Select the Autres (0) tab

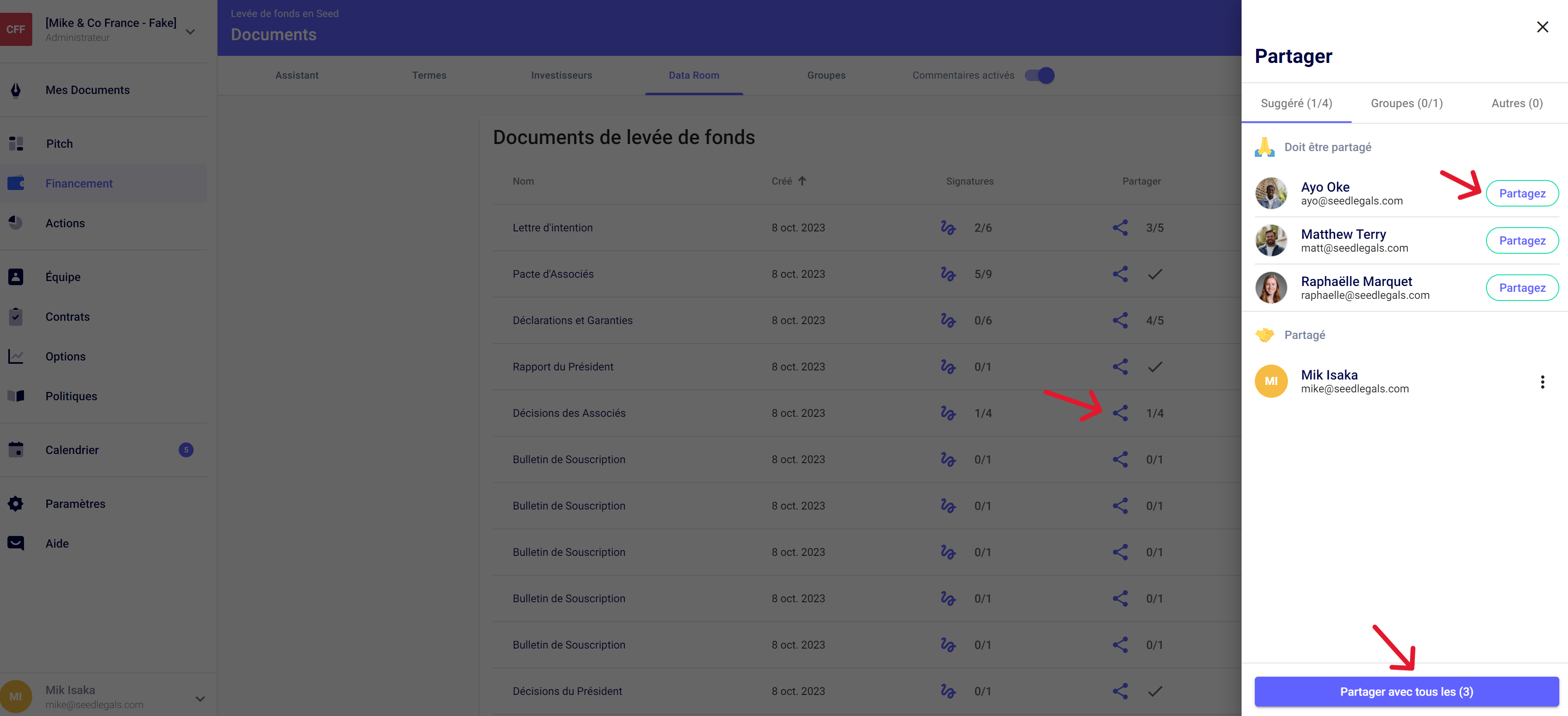(1516, 103)
